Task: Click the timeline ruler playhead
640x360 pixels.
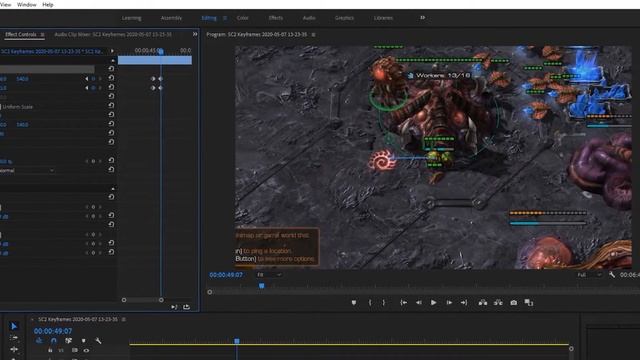Action: (x=237, y=340)
